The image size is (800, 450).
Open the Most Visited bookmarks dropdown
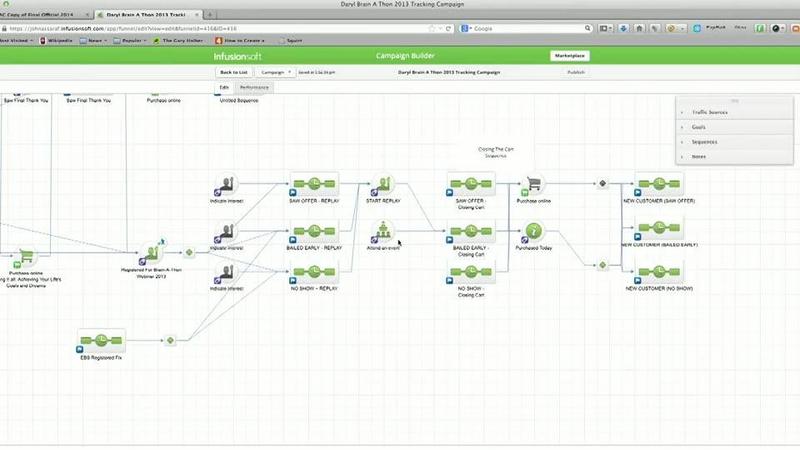pyautogui.click(x=16, y=40)
